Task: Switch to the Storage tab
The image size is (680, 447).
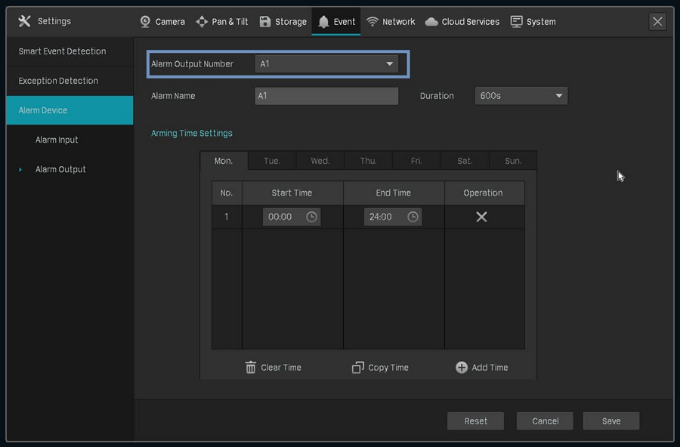Action: pyautogui.click(x=283, y=21)
